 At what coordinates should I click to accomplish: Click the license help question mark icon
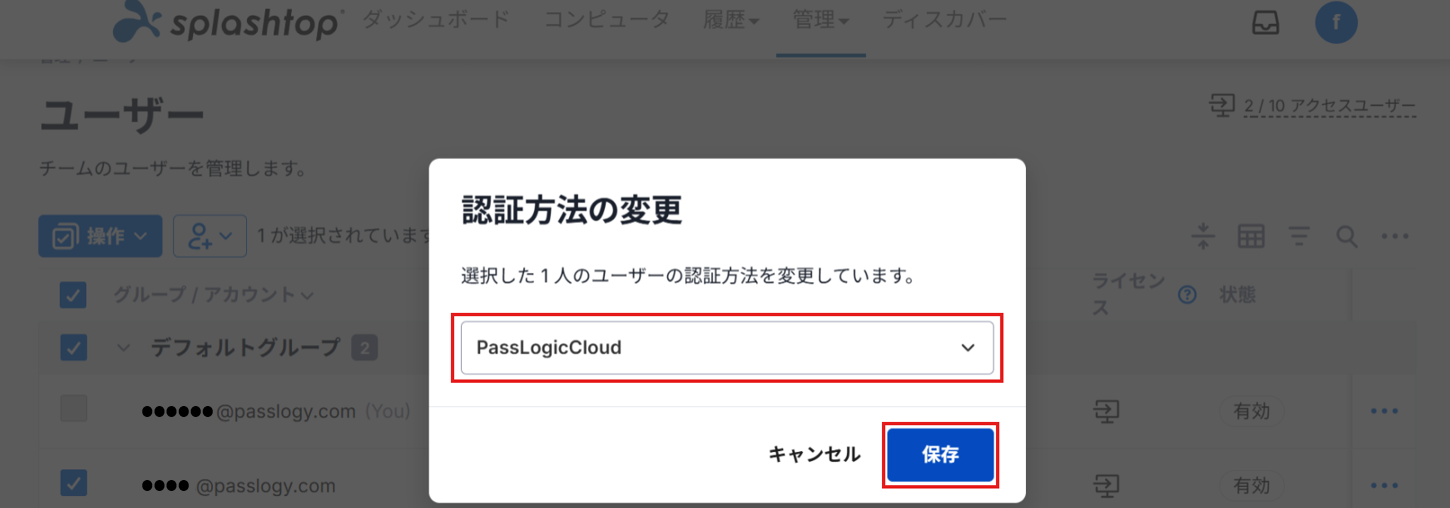(1187, 295)
